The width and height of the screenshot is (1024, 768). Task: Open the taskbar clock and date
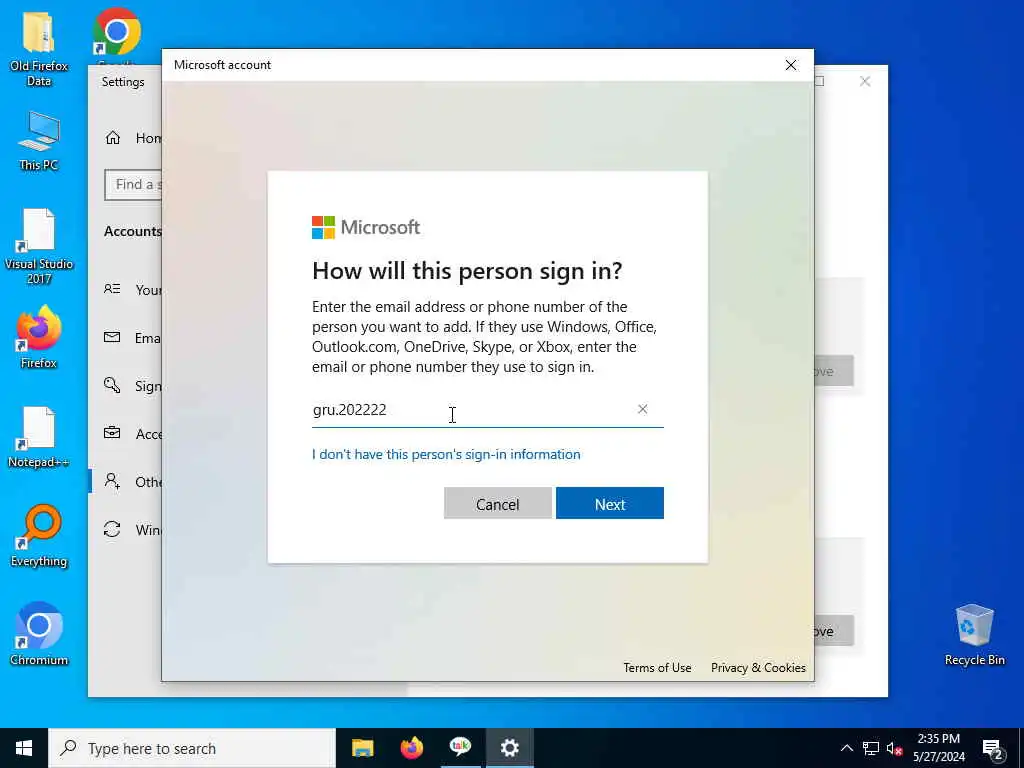click(x=938, y=748)
